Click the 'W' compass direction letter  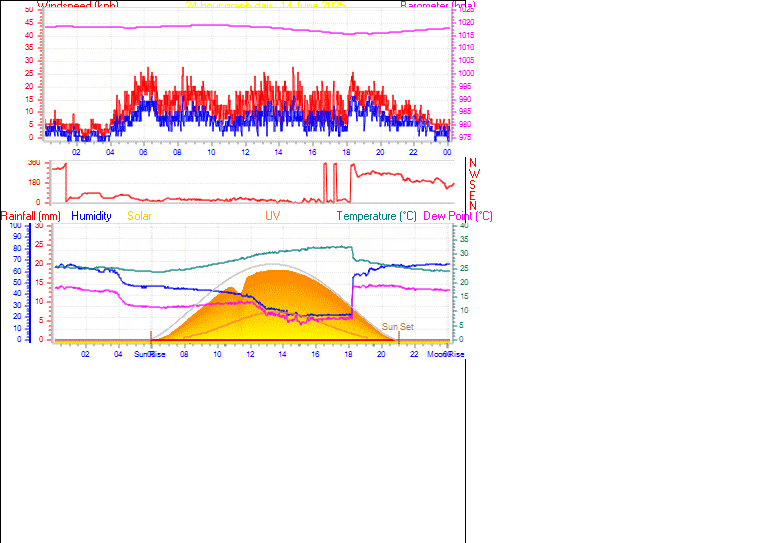tap(474, 174)
